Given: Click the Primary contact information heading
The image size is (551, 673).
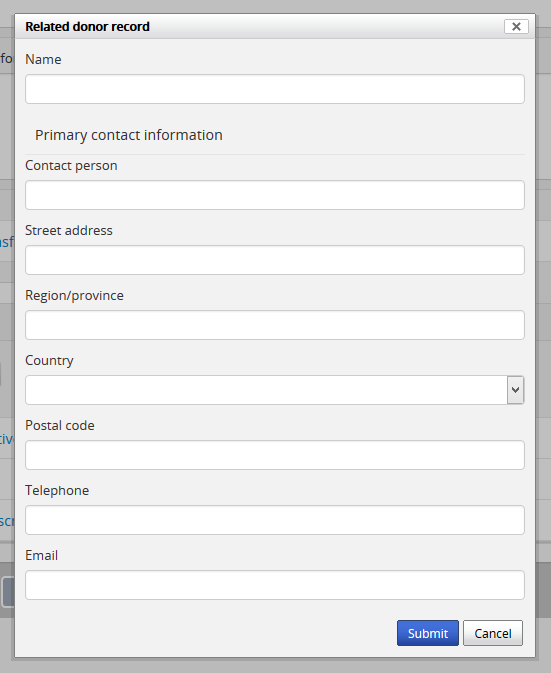Looking at the screenshot, I should click(x=129, y=135).
